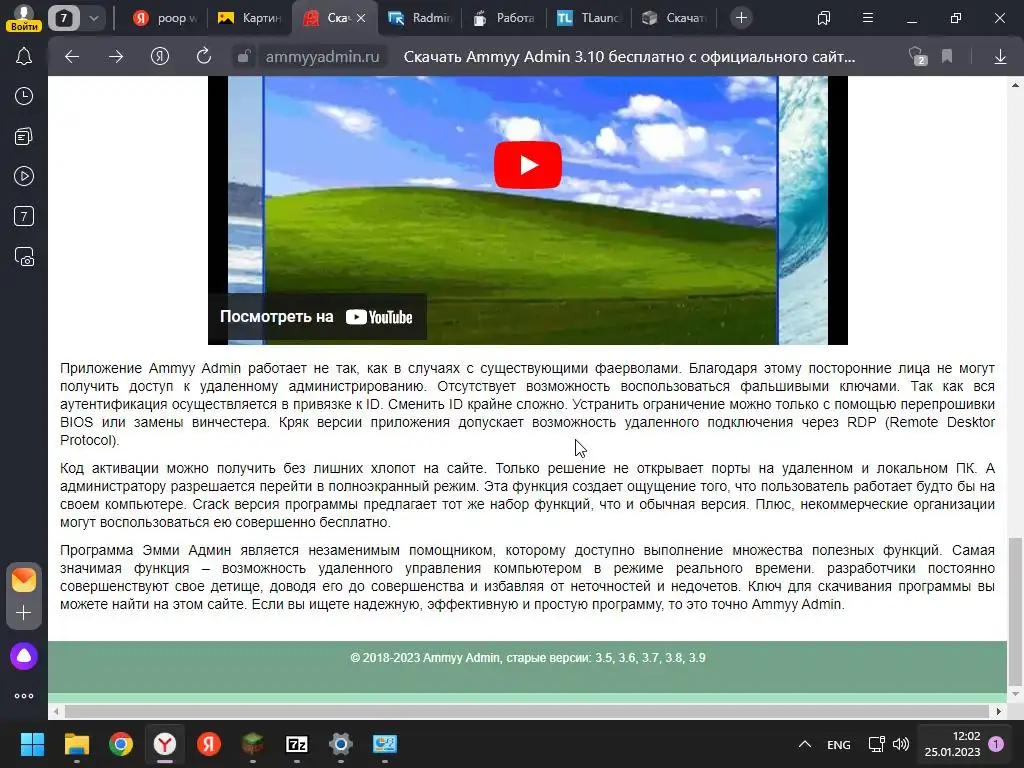Bookmark this page
Image resolution: width=1024 pixels, height=768 pixels.
click(947, 57)
